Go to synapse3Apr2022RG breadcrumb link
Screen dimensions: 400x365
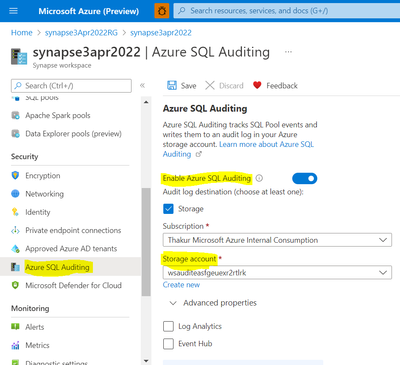click(81, 33)
